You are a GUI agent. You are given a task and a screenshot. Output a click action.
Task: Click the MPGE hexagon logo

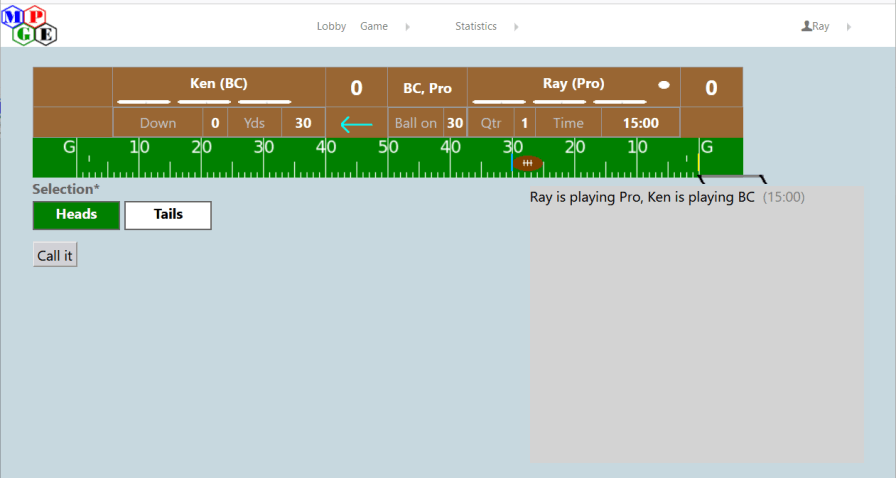29,26
